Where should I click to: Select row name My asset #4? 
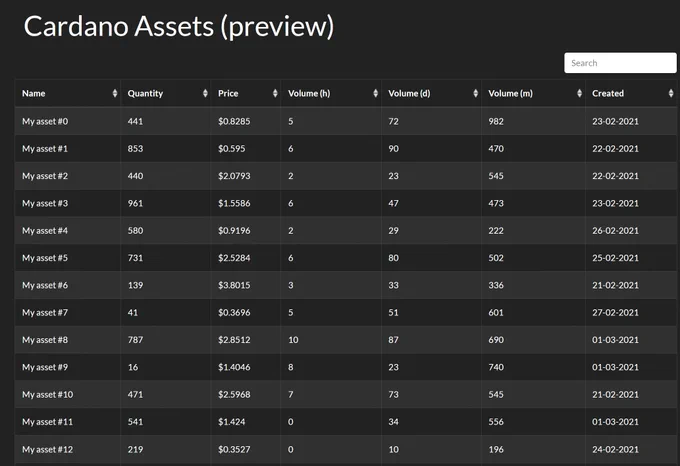click(45, 231)
